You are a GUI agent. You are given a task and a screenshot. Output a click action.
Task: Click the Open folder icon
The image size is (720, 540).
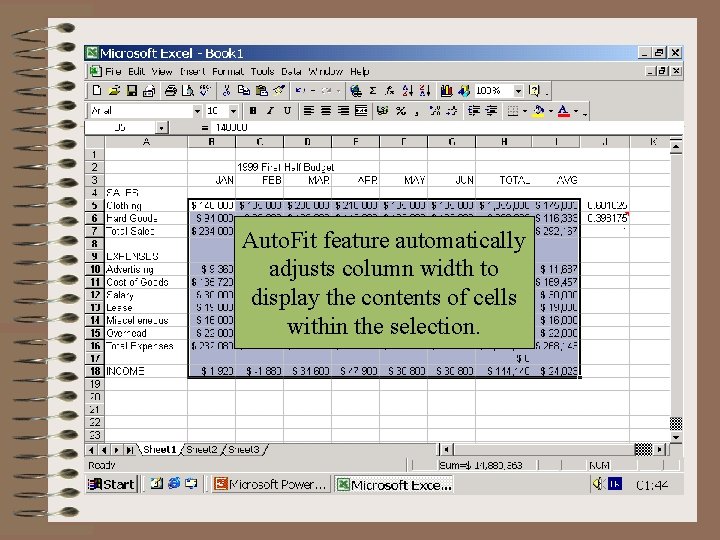[x=114, y=90]
